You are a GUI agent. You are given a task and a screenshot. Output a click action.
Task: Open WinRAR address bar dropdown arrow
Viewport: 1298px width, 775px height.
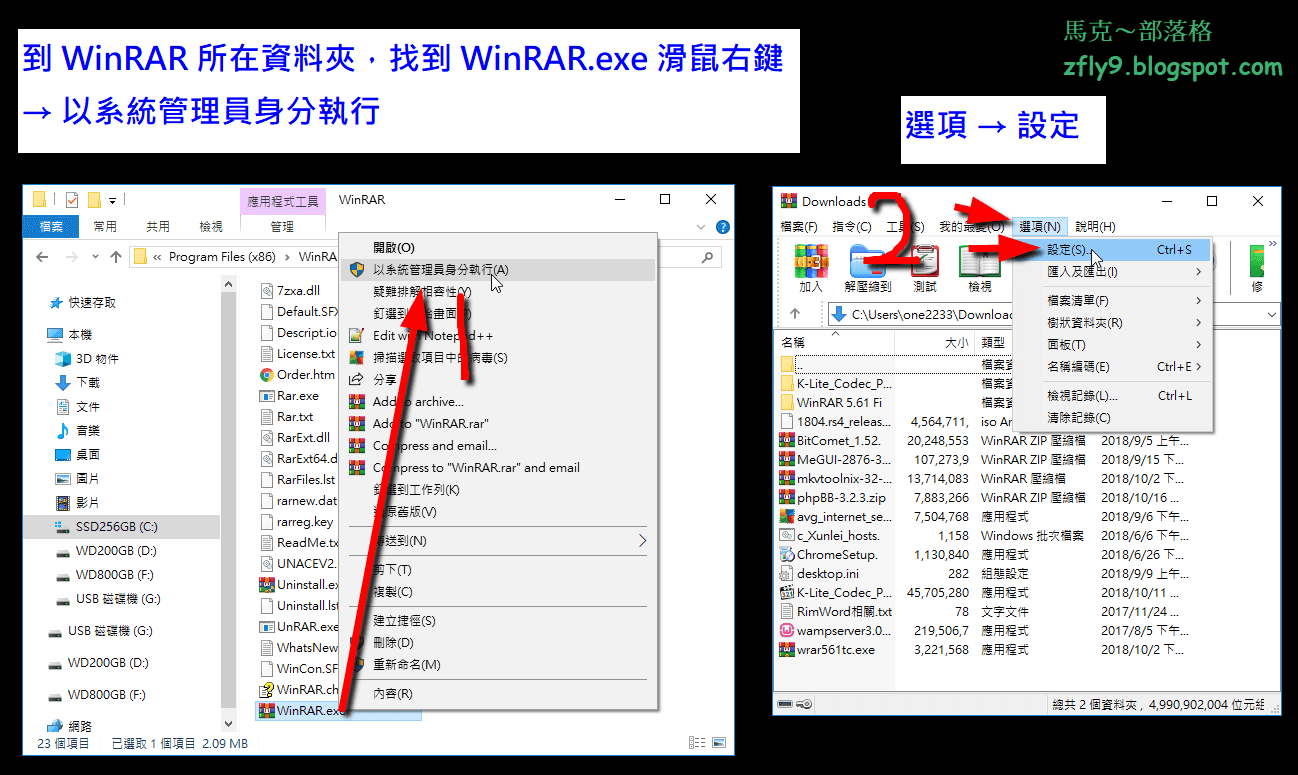click(1271, 314)
